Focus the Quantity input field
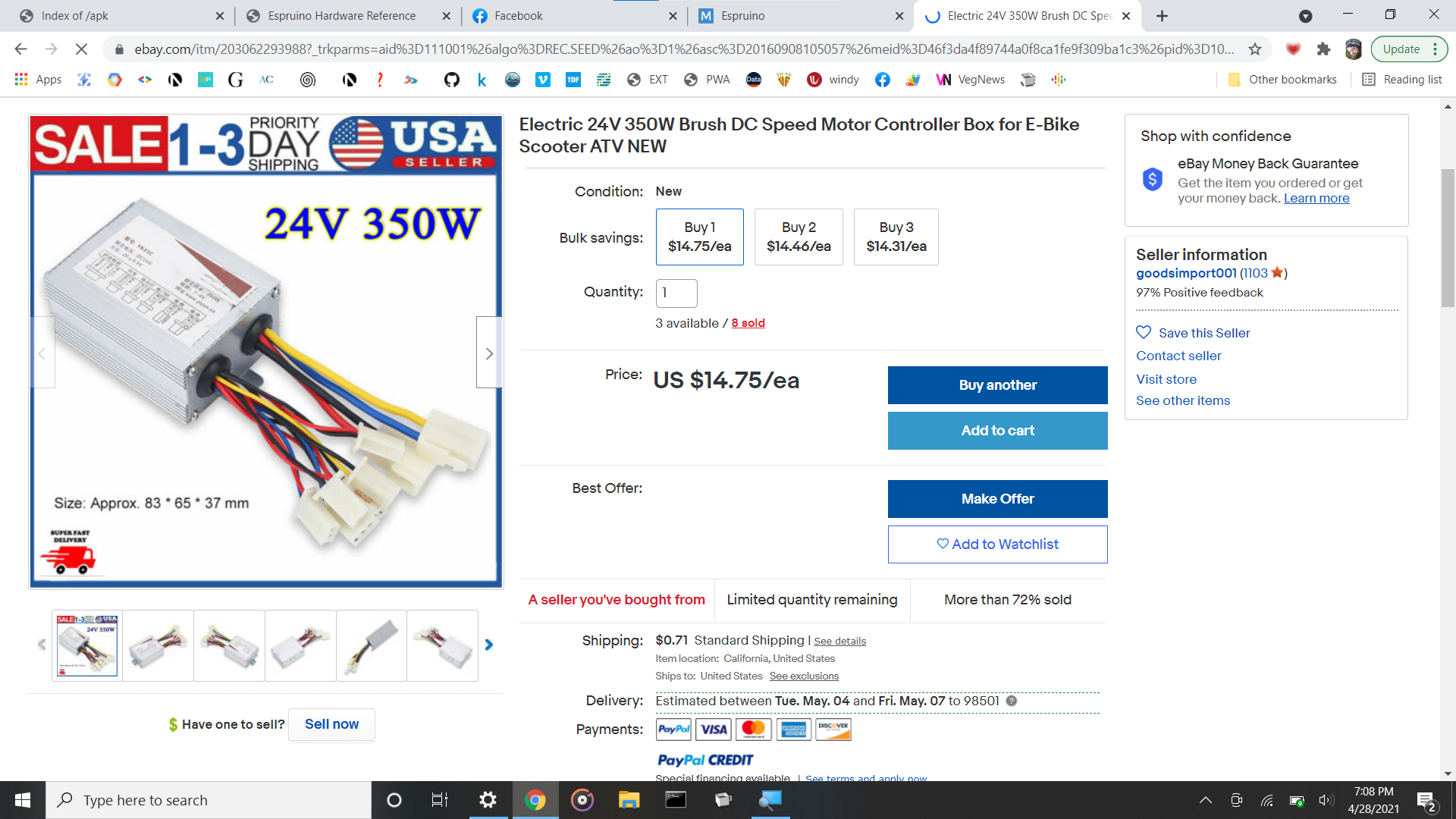The image size is (1456, 819). click(676, 293)
